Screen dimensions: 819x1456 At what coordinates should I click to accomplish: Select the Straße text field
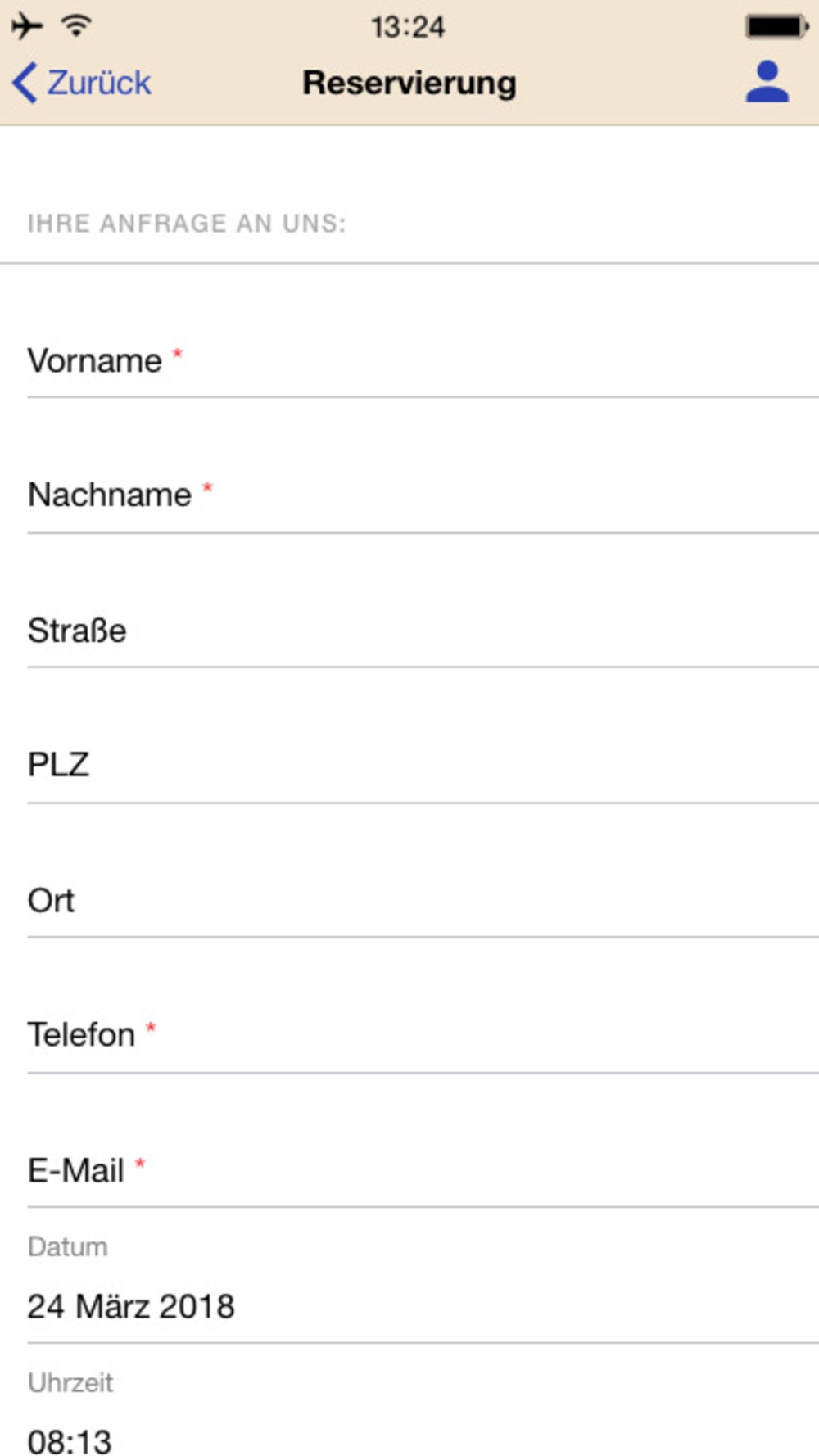(x=423, y=631)
